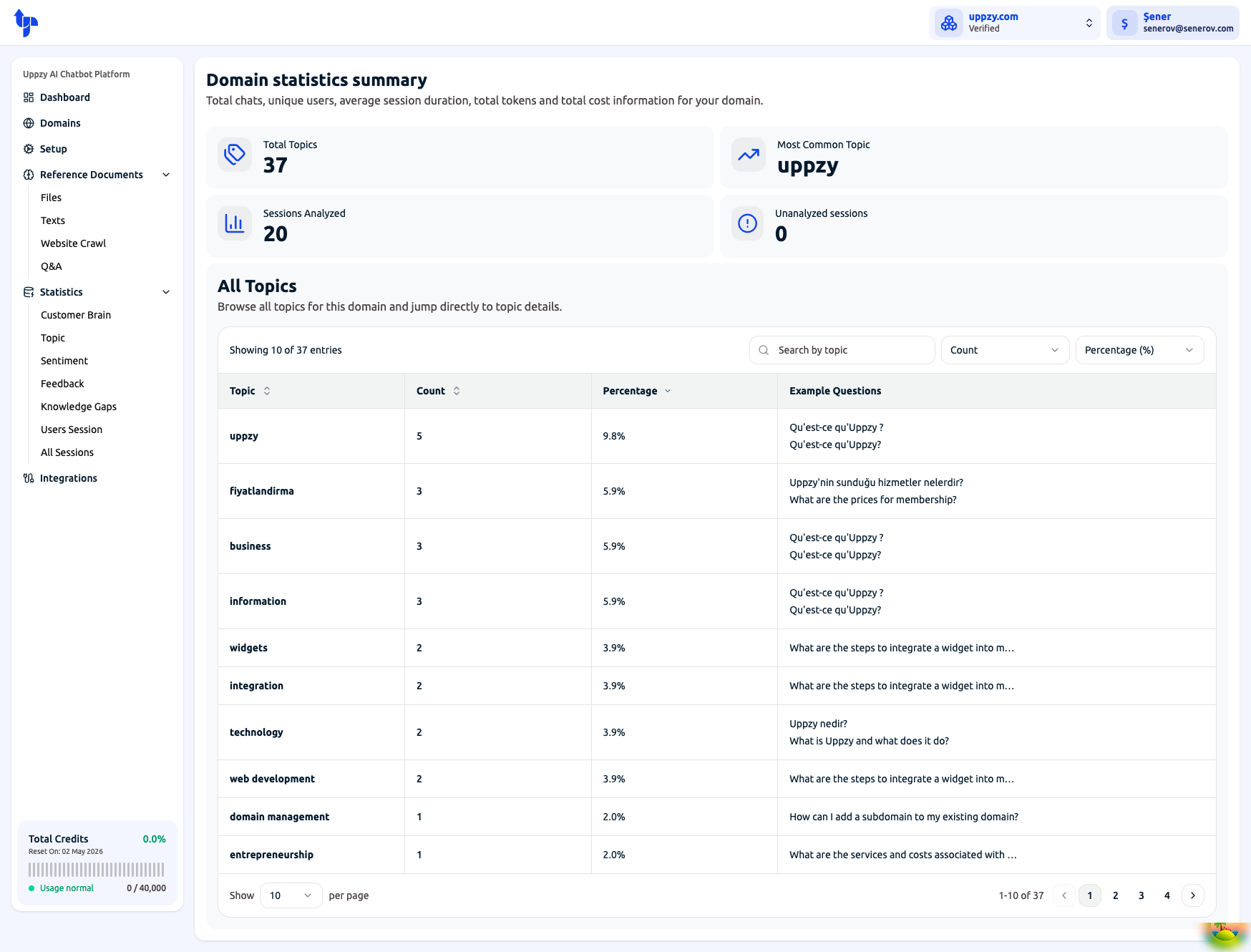Open the domain management topic row
Image resolution: width=1251 pixels, height=952 pixels.
[717, 817]
